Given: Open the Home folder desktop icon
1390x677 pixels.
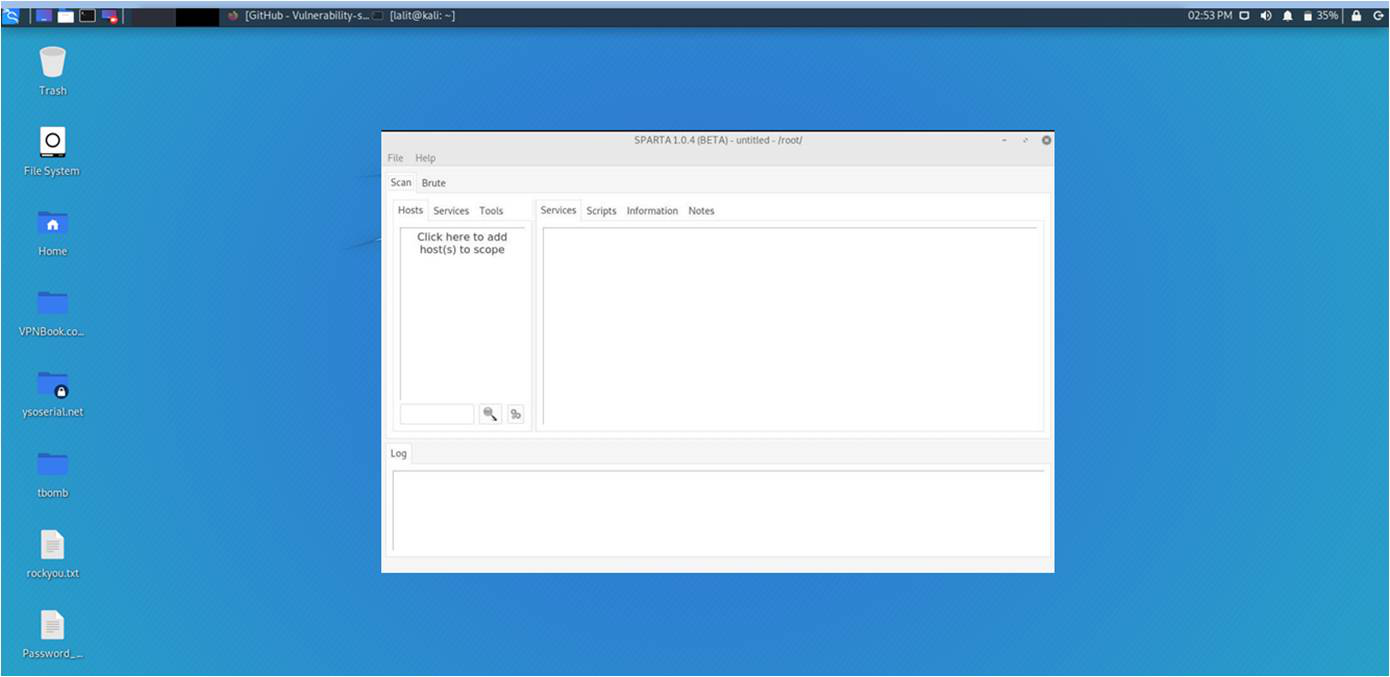Looking at the screenshot, I should pos(53,233).
